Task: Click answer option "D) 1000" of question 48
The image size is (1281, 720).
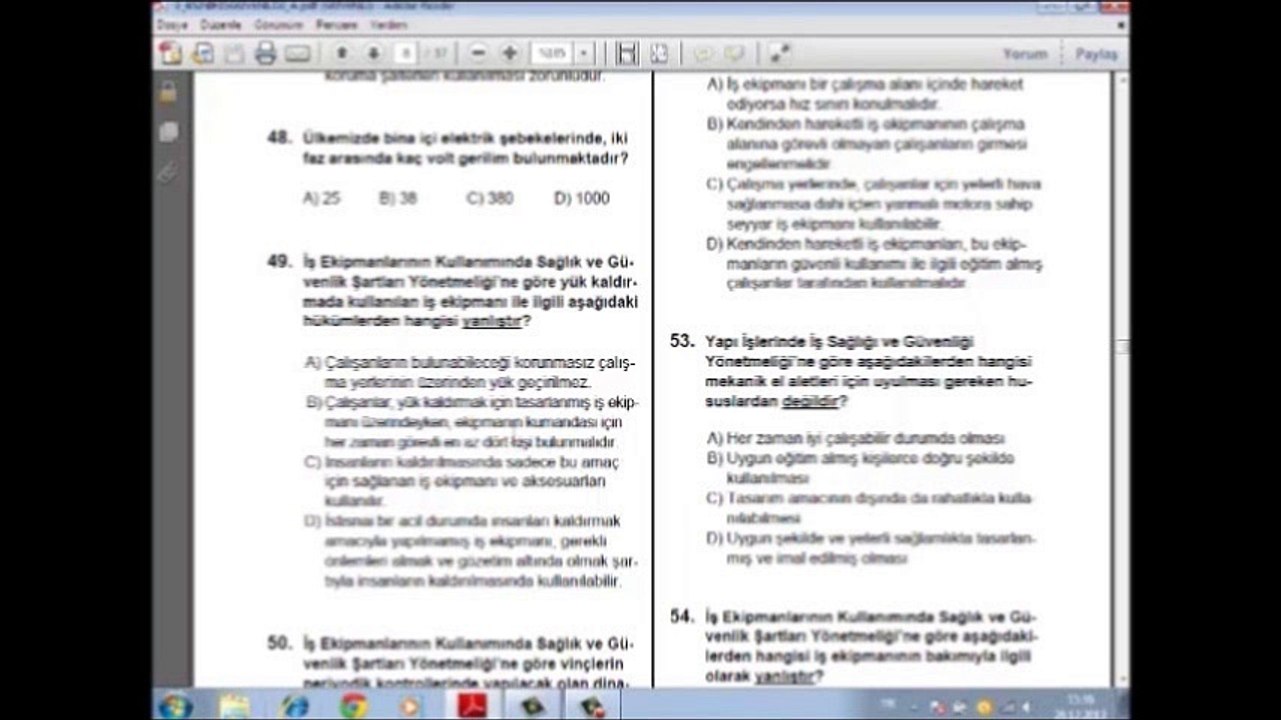Action: (x=582, y=198)
